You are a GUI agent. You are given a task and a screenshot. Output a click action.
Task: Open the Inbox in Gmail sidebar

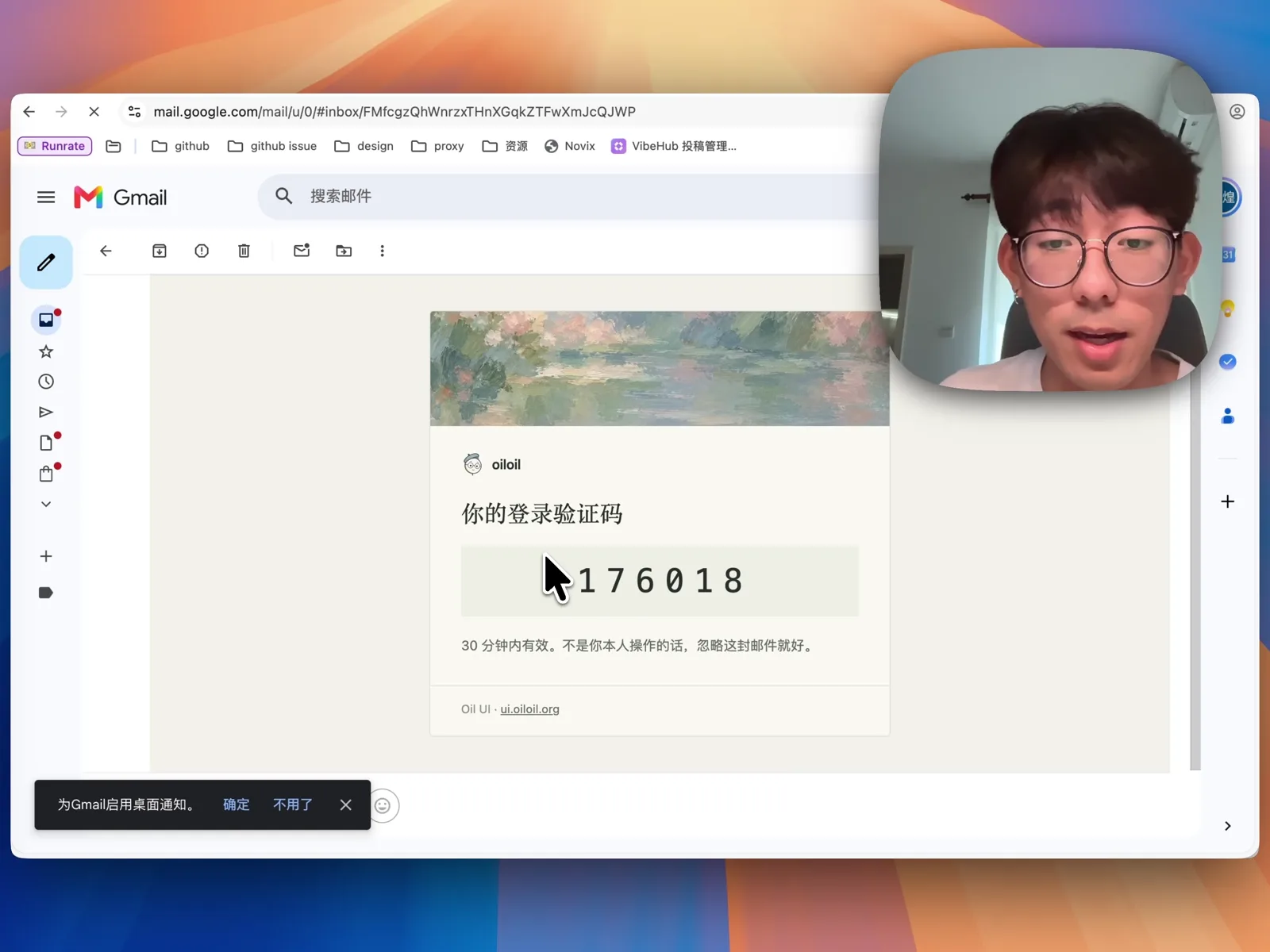(x=46, y=320)
